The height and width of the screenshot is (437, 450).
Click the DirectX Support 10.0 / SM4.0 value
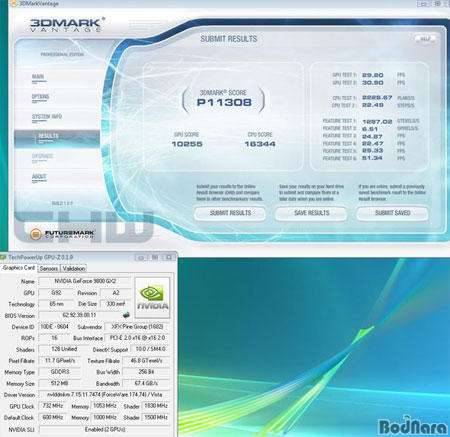tap(150, 349)
